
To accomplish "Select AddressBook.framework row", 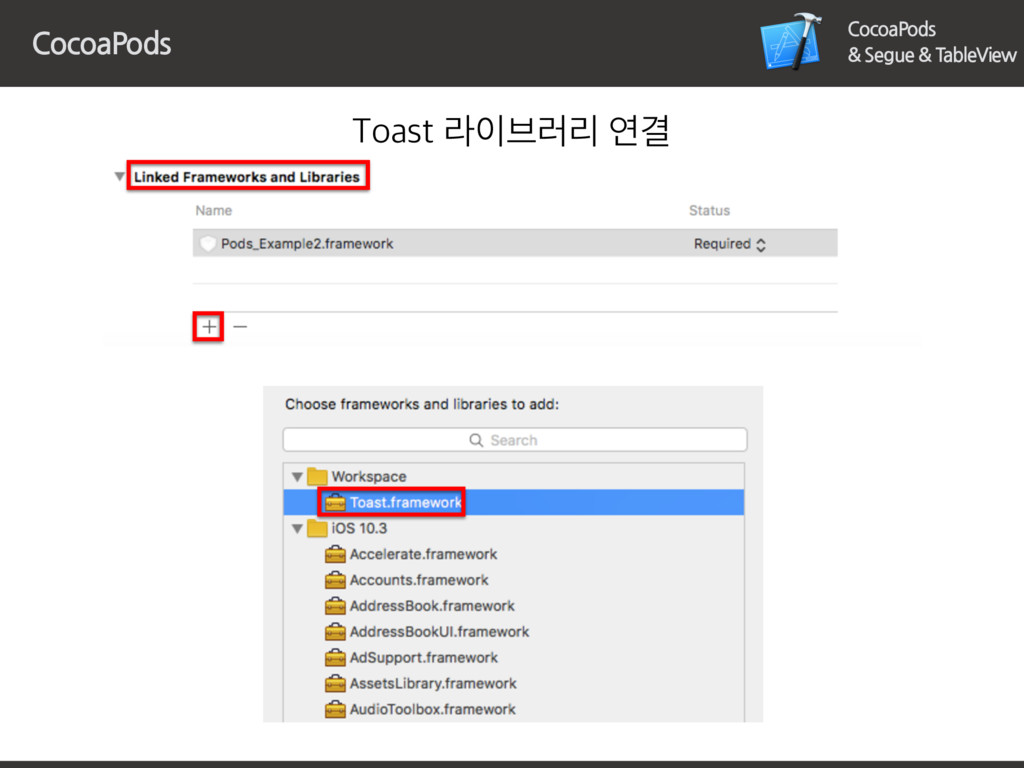I will tap(514, 606).
